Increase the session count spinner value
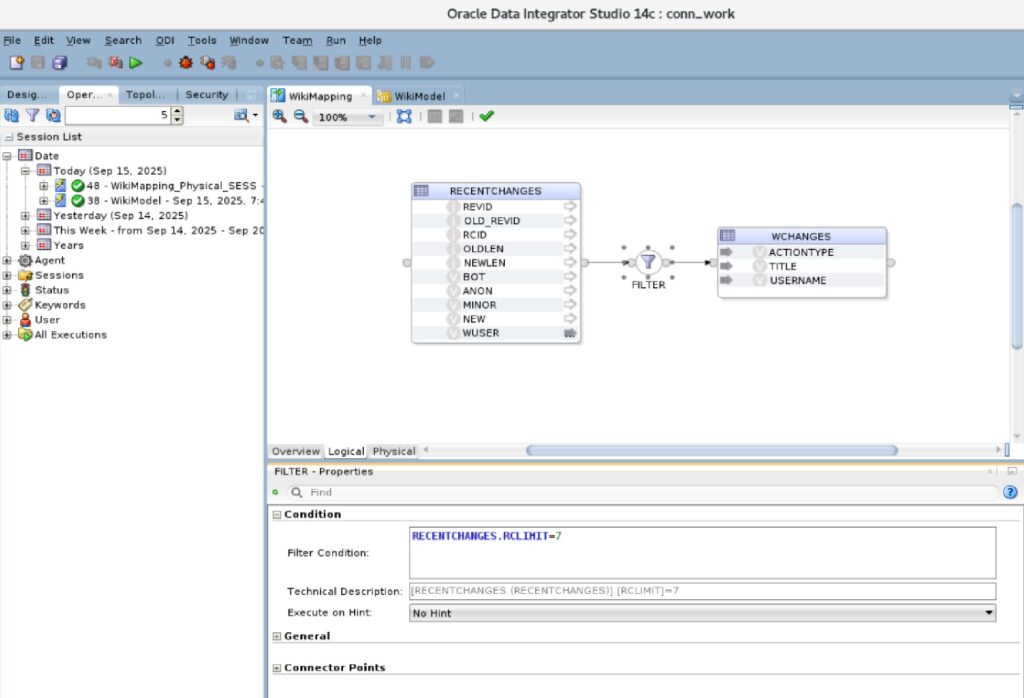 [177, 112]
